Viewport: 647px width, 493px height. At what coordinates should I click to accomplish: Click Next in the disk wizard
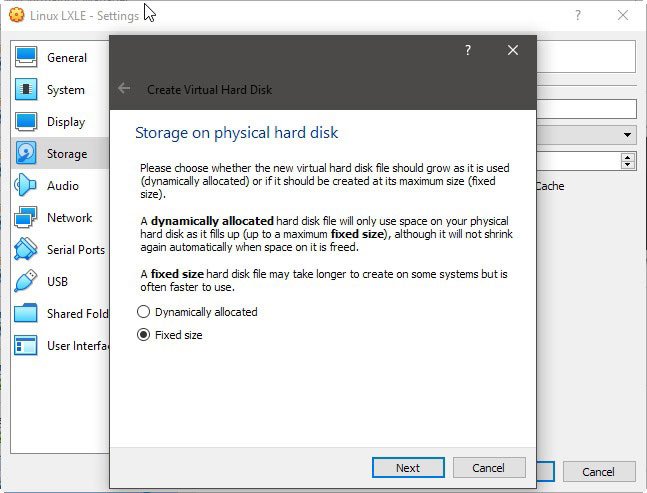tap(408, 467)
